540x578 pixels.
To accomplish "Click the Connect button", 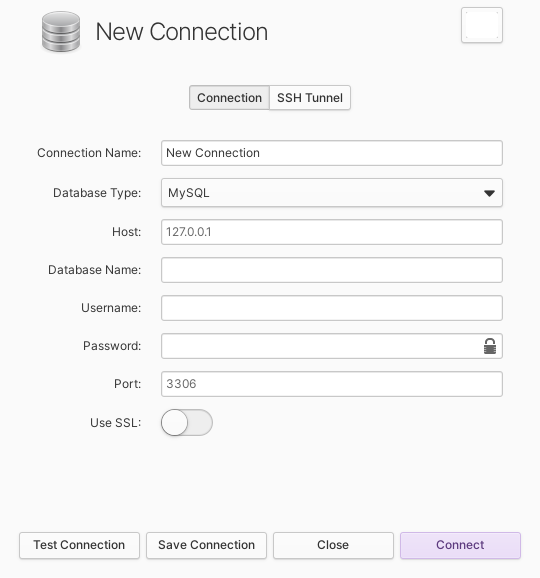I will pyautogui.click(x=460, y=545).
